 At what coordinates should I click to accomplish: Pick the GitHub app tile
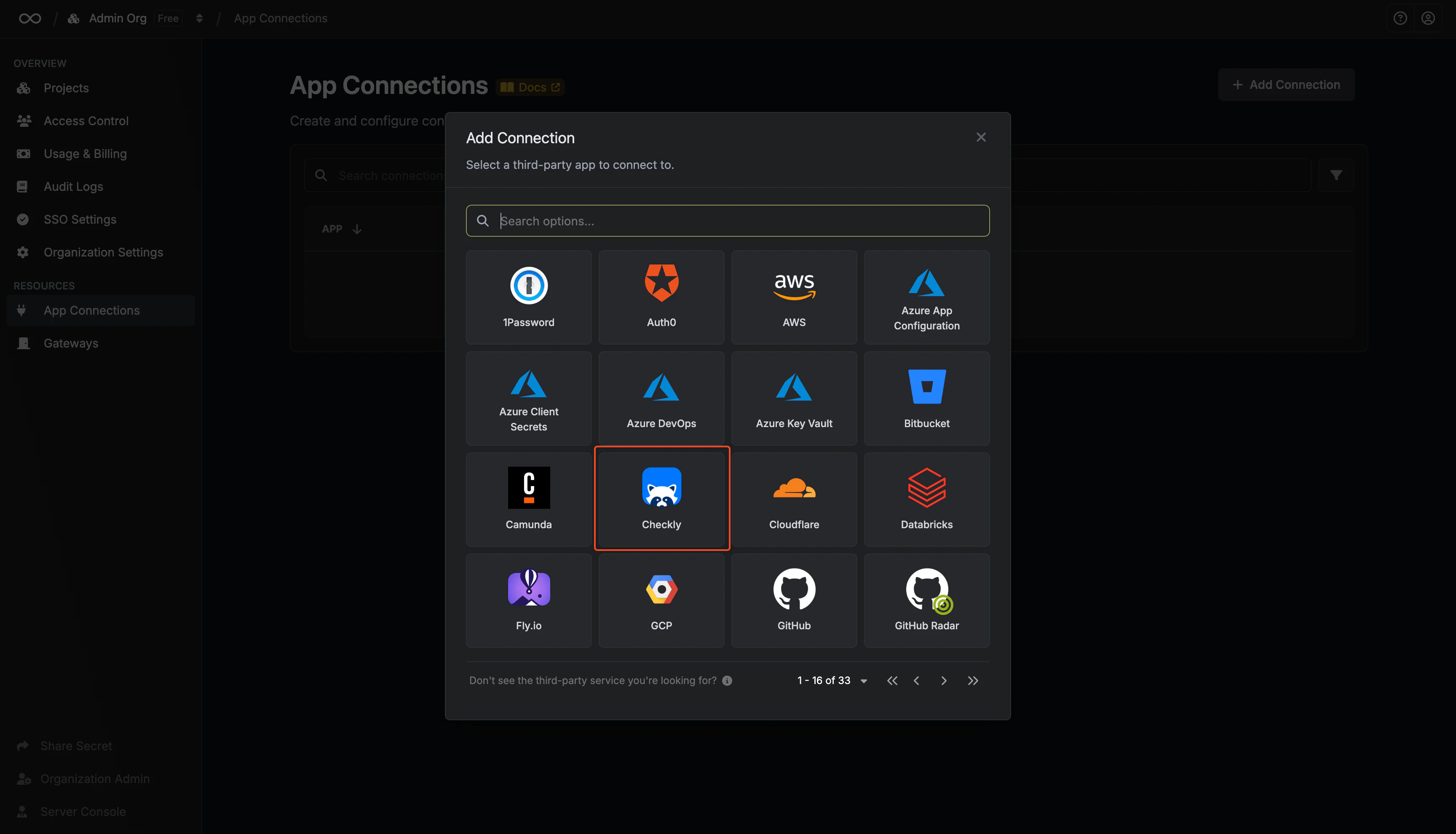(x=794, y=601)
